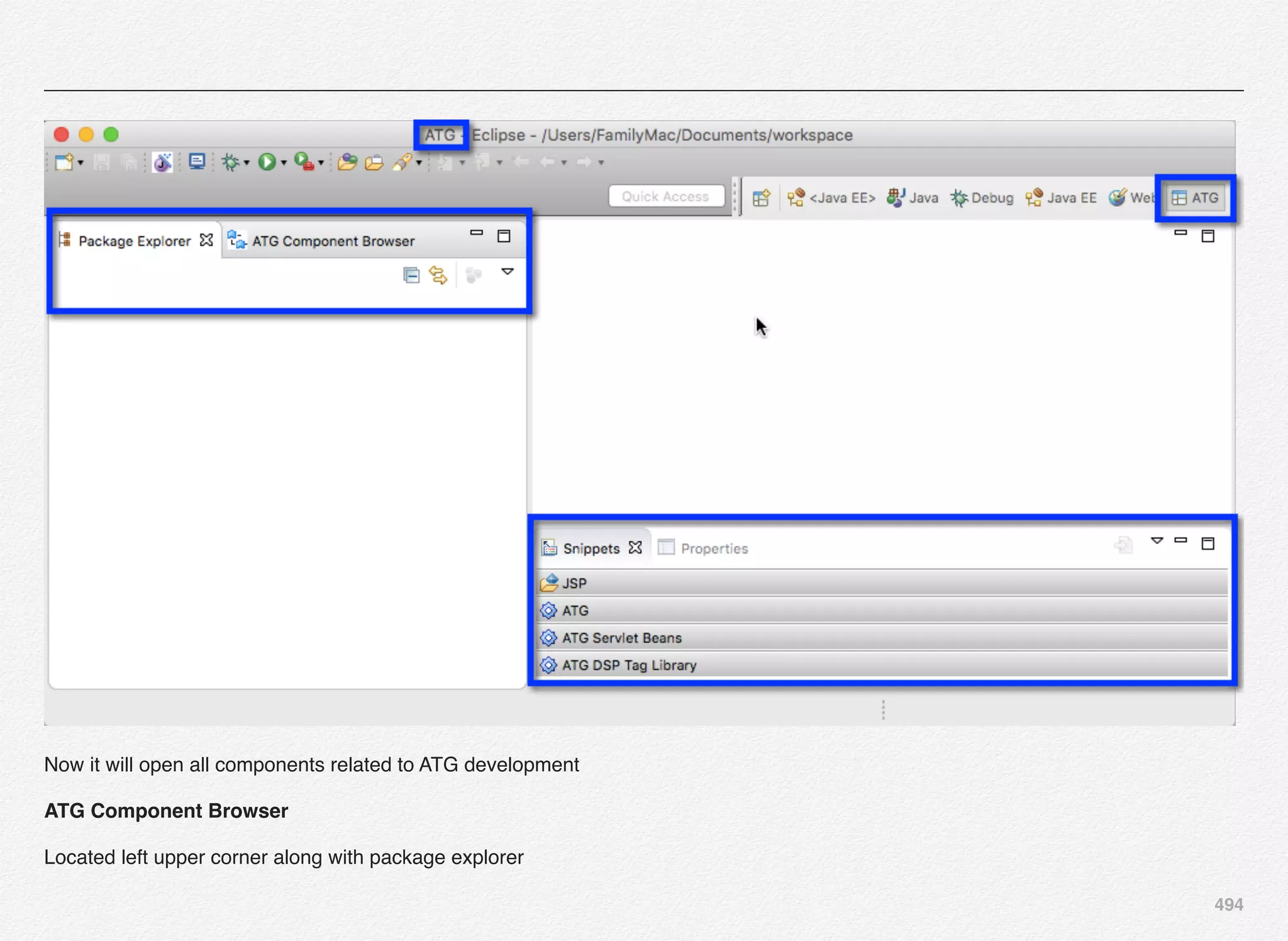Image resolution: width=1288 pixels, height=941 pixels.
Task: Click the greyed import icon in the Snippets panel
Action: [1124, 545]
